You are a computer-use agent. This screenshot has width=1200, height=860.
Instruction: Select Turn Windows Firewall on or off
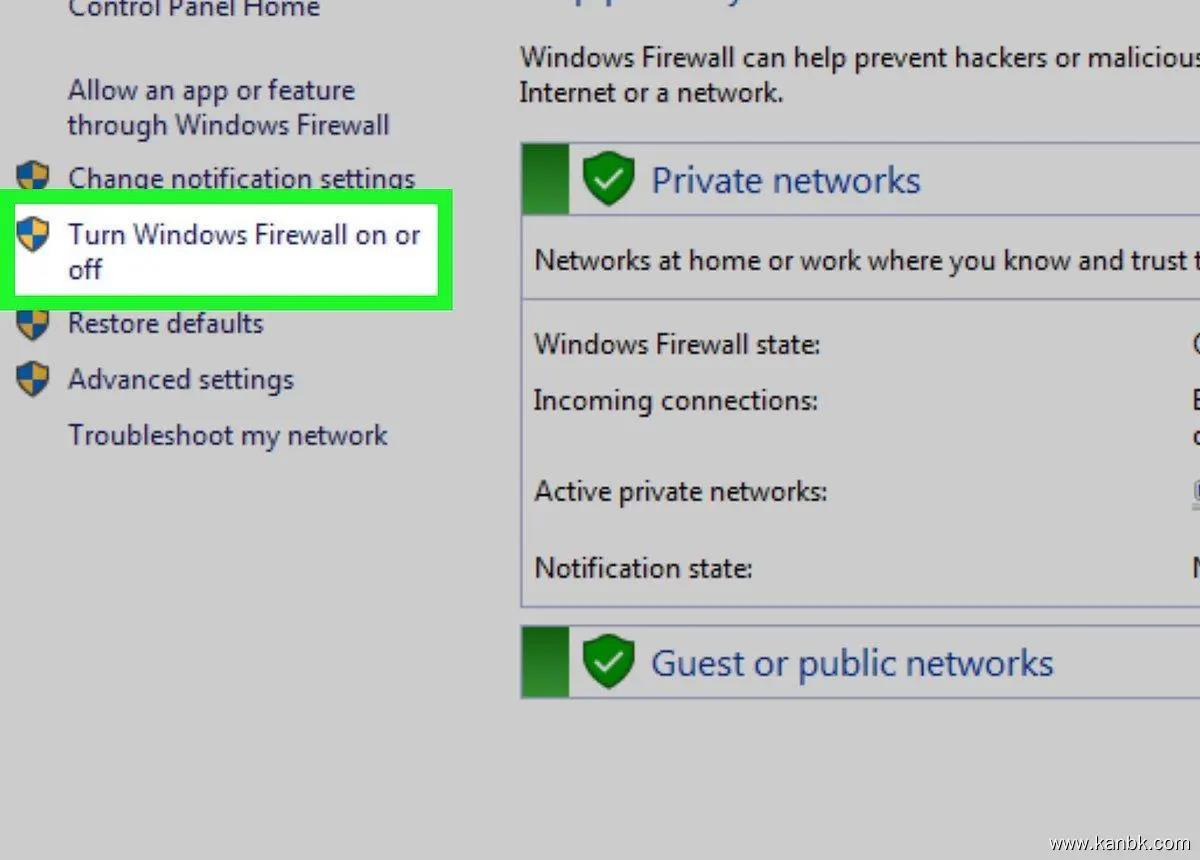(x=244, y=251)
